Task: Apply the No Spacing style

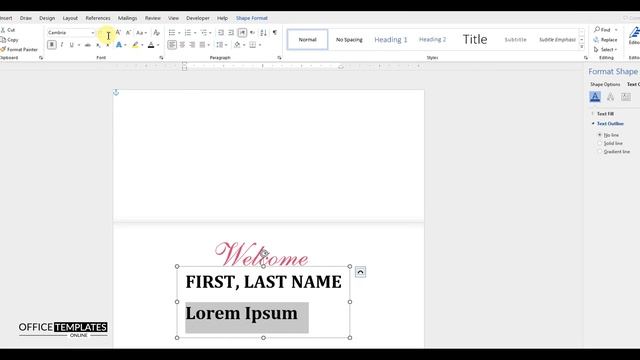Action: (x=349, y=40)
